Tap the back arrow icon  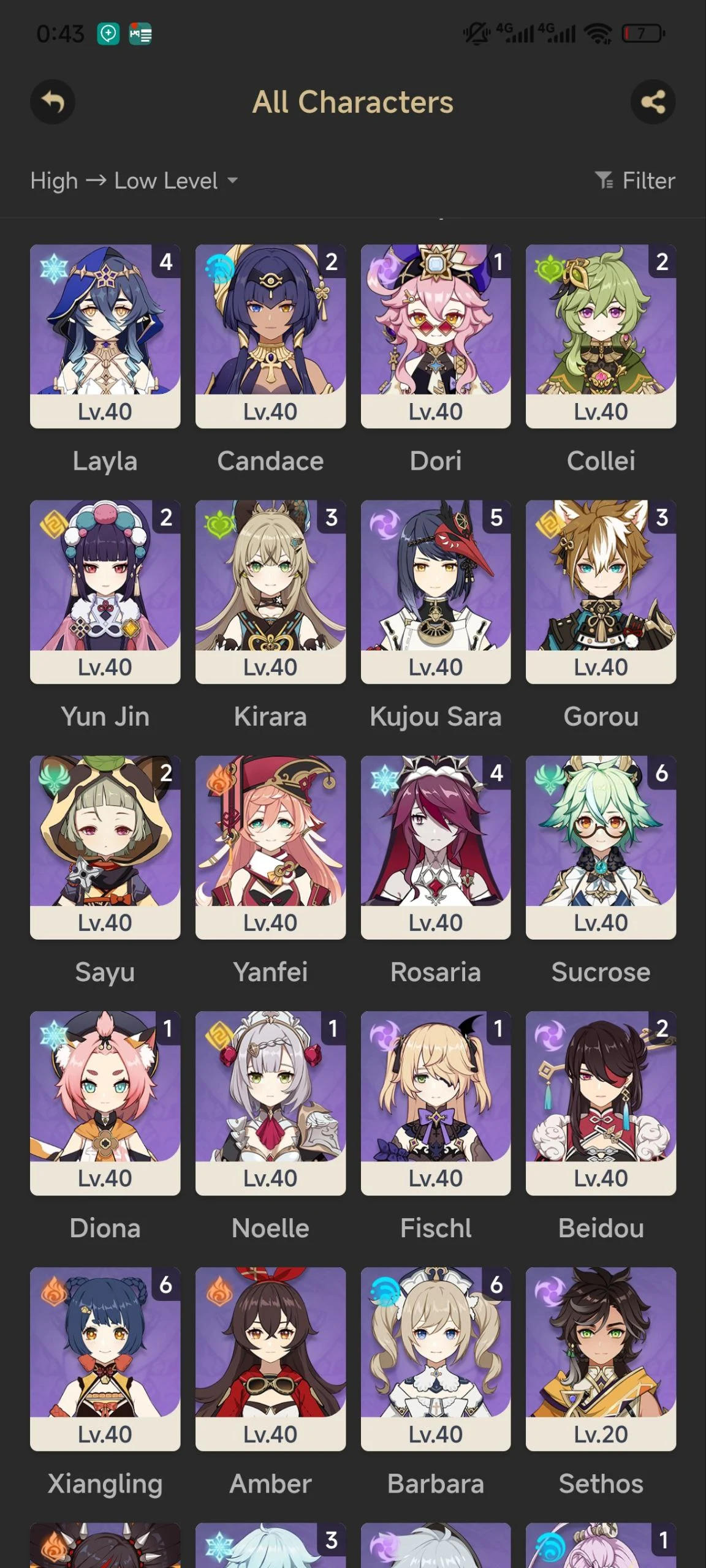[x=53, y=102]
